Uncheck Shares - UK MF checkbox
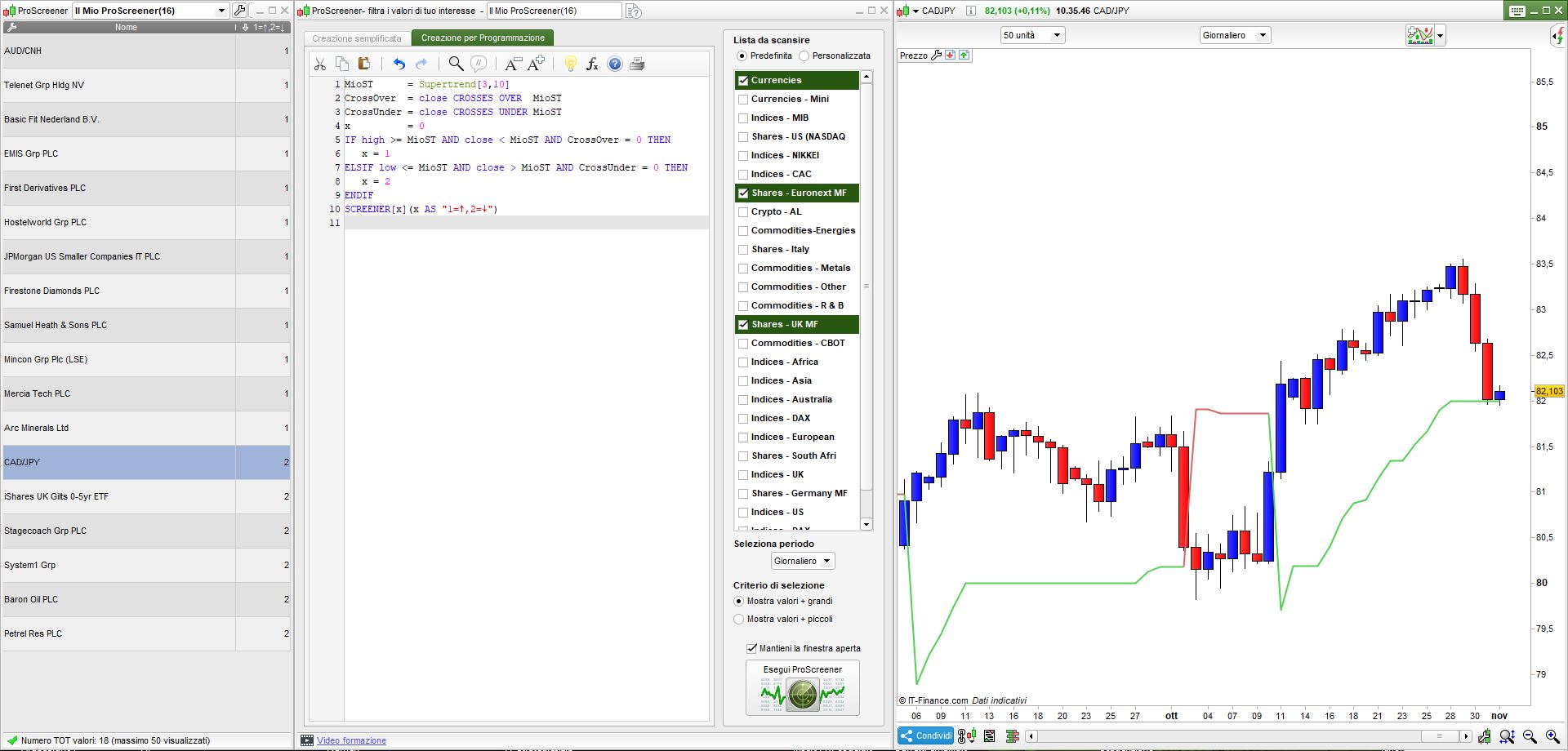1568x751 pixels. (x=743, y=325)
